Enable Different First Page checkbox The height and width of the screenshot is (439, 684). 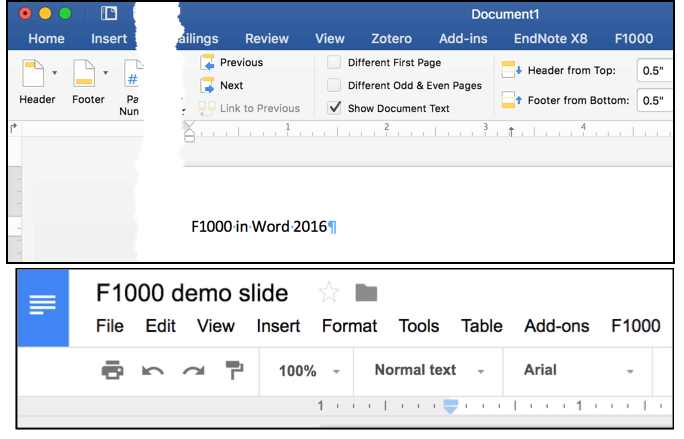[334, 62]
